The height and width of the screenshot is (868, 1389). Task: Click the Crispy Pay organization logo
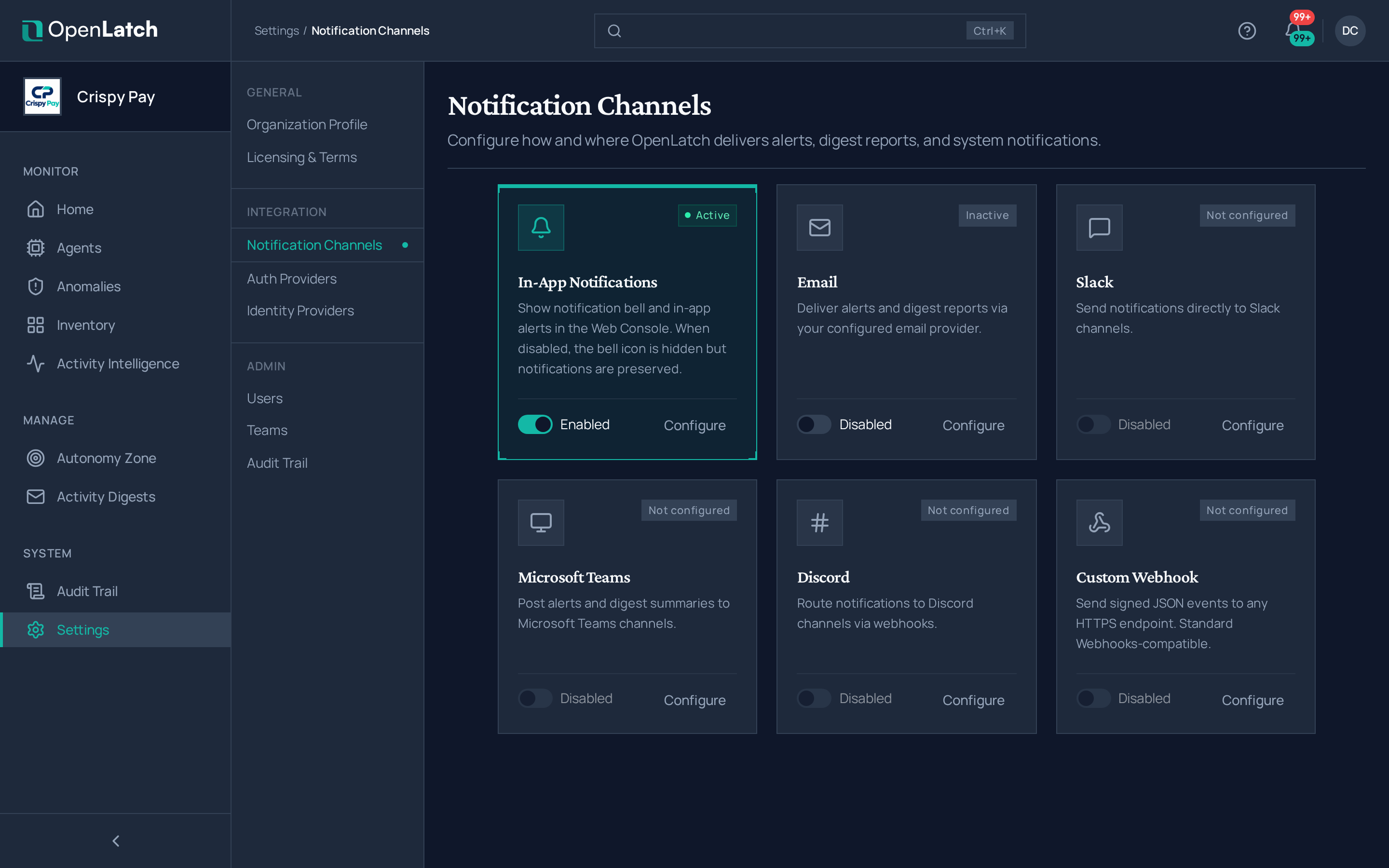(42, 96)
